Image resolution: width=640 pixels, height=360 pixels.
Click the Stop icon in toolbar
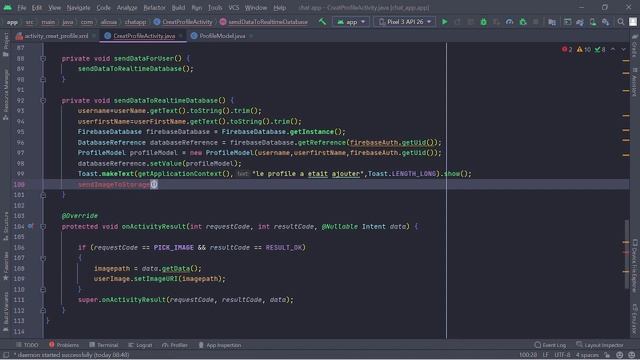[x=536, y=22]
